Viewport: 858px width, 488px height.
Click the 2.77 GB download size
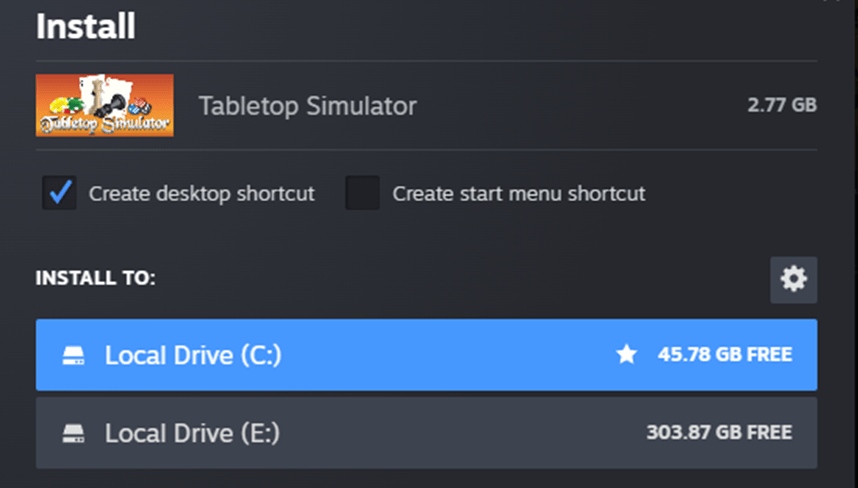click(783, 105)
